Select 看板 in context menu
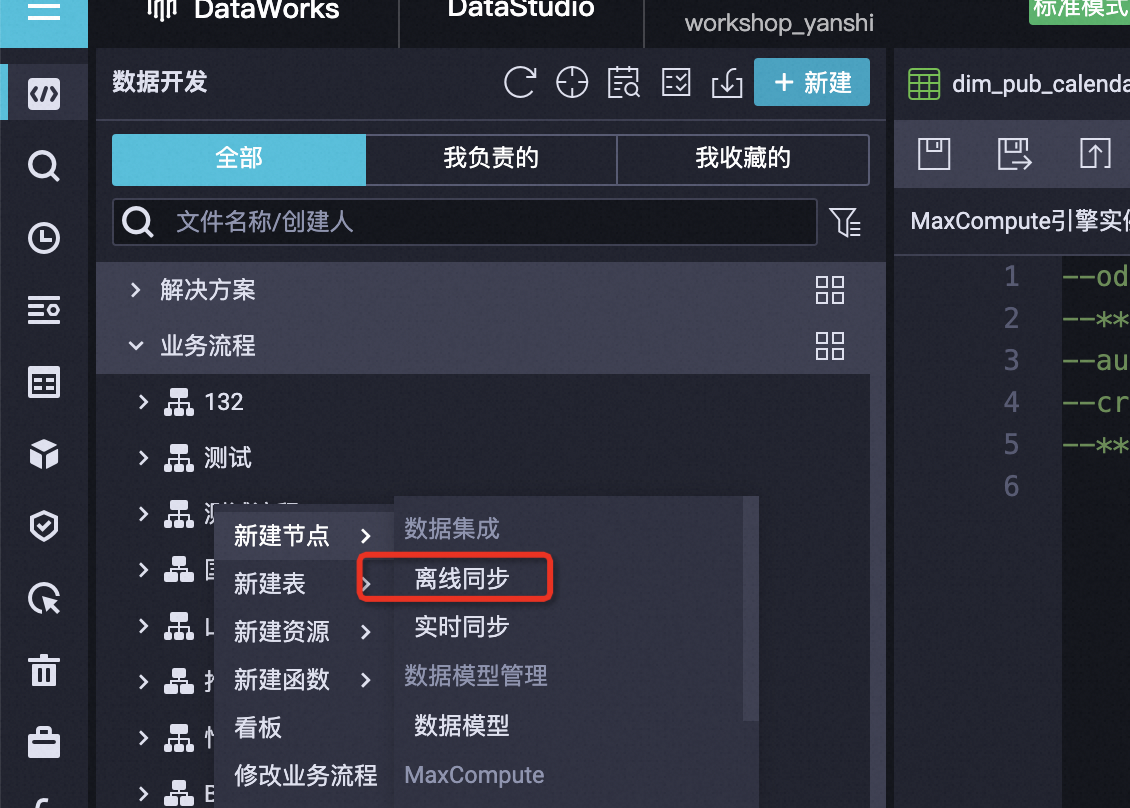1130x808 pixels. (303, 728)
